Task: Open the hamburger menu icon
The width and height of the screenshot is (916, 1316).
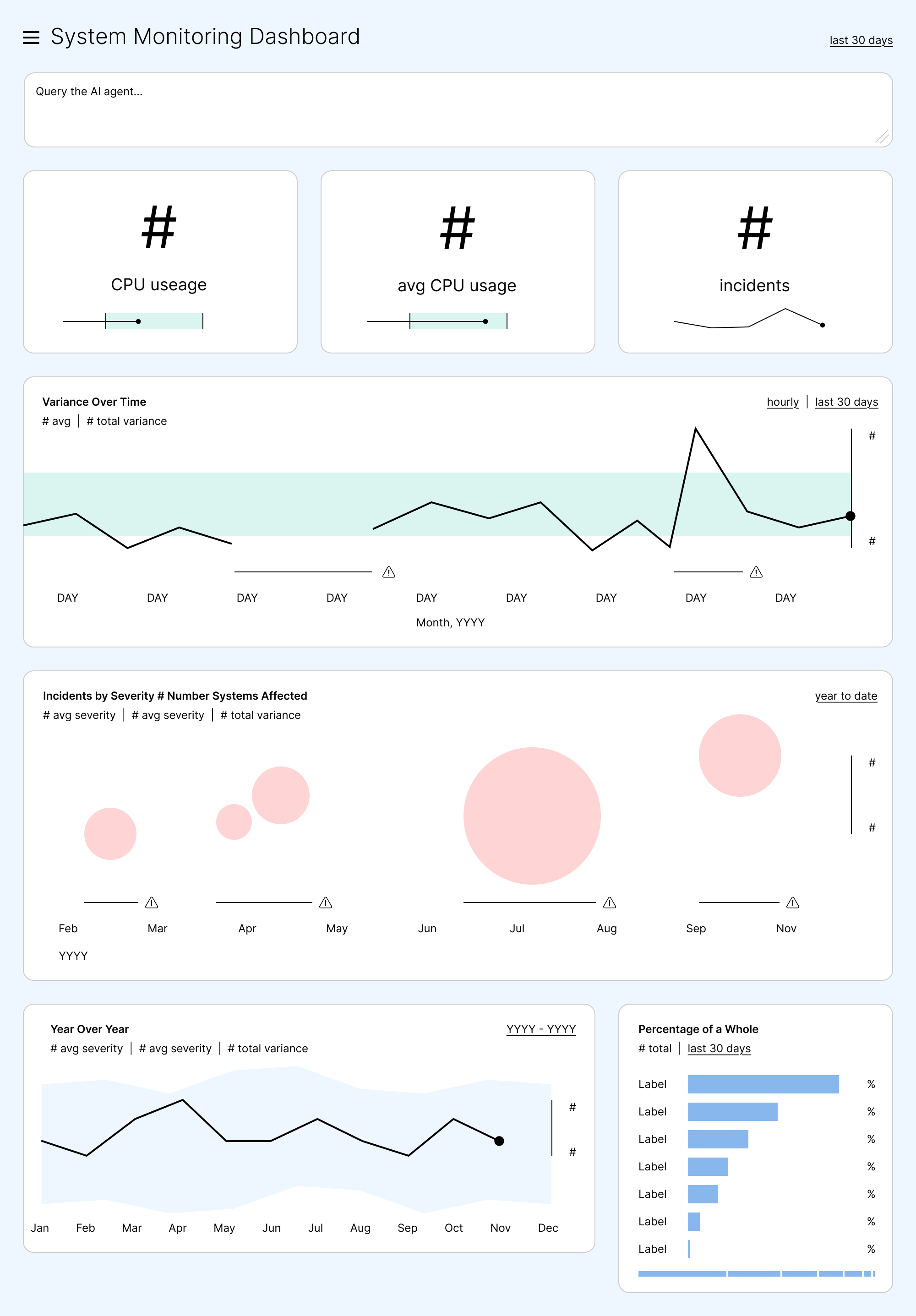Action: click(31, 38)
